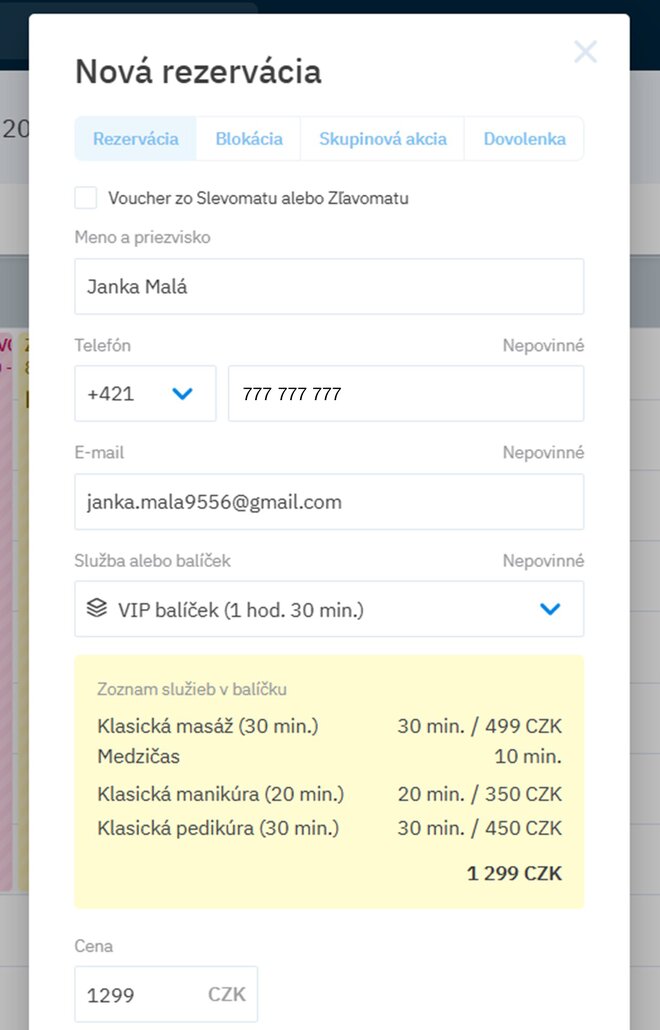Click the blue chevron next to +421

(182, 394)
